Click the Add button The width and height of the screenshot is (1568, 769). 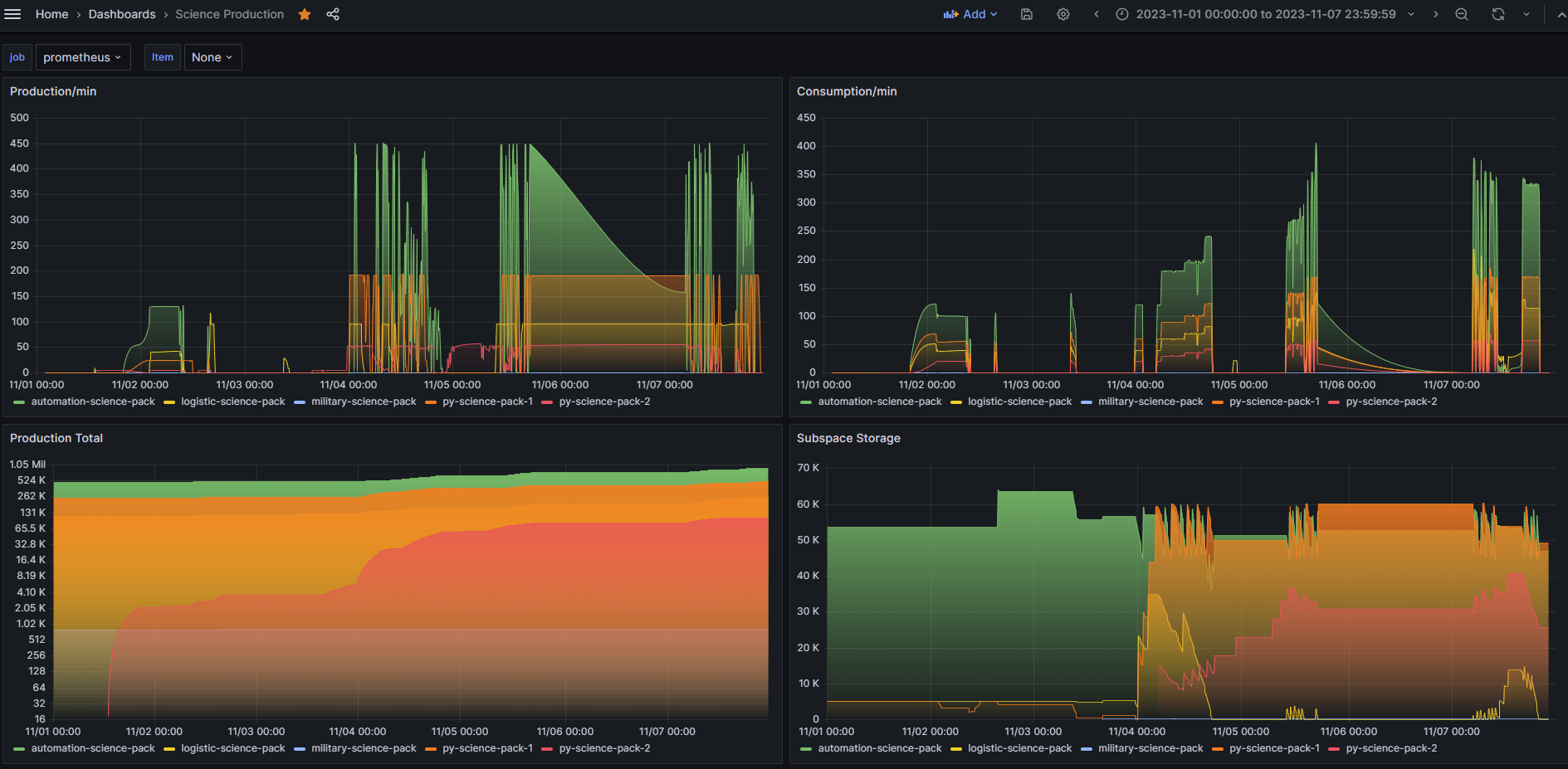pos(970,14)
